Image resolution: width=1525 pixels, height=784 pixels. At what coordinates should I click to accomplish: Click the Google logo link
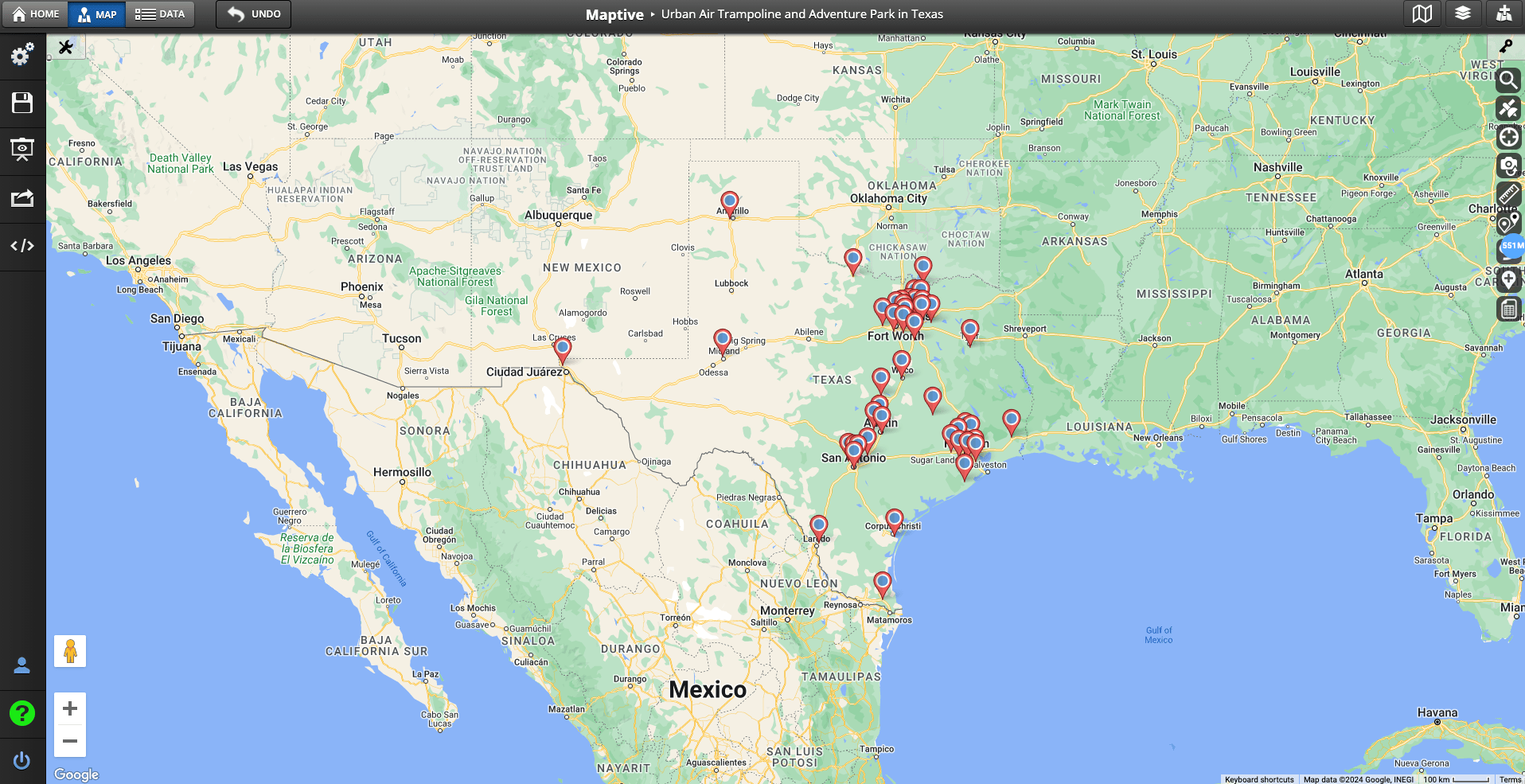(76, 774)
